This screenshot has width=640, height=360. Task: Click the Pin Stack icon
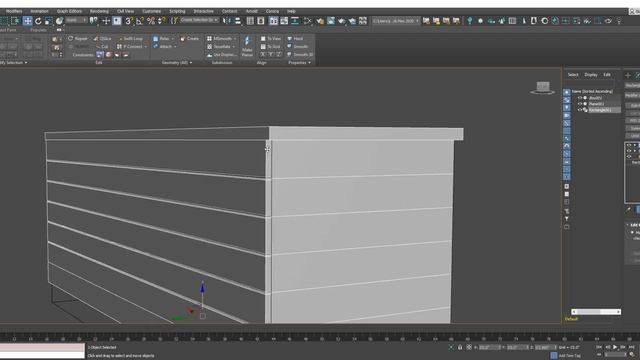pyautogui.click(x=629, y=209)
